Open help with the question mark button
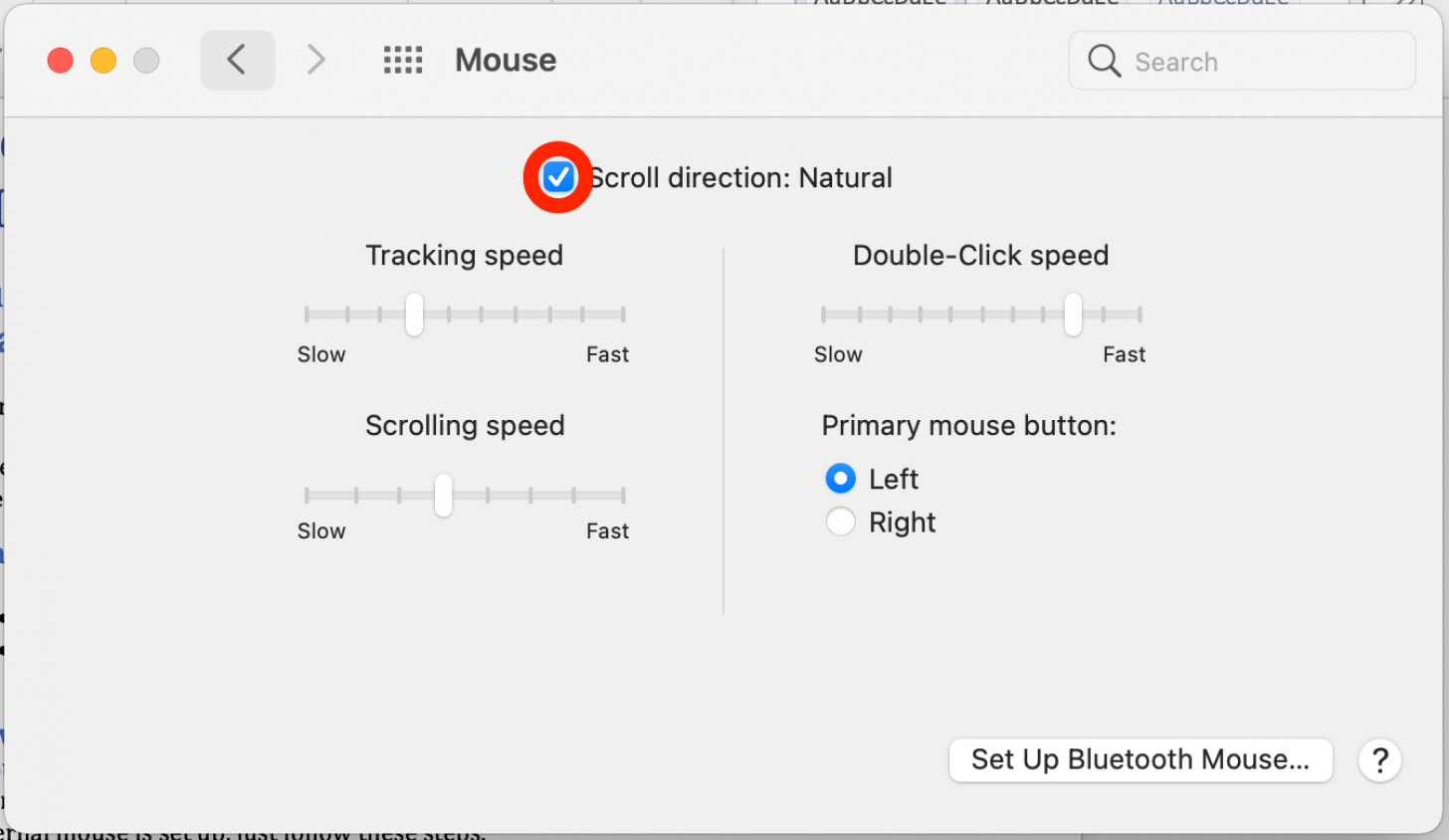1449x840 pixels. [x=1379, y=760]
